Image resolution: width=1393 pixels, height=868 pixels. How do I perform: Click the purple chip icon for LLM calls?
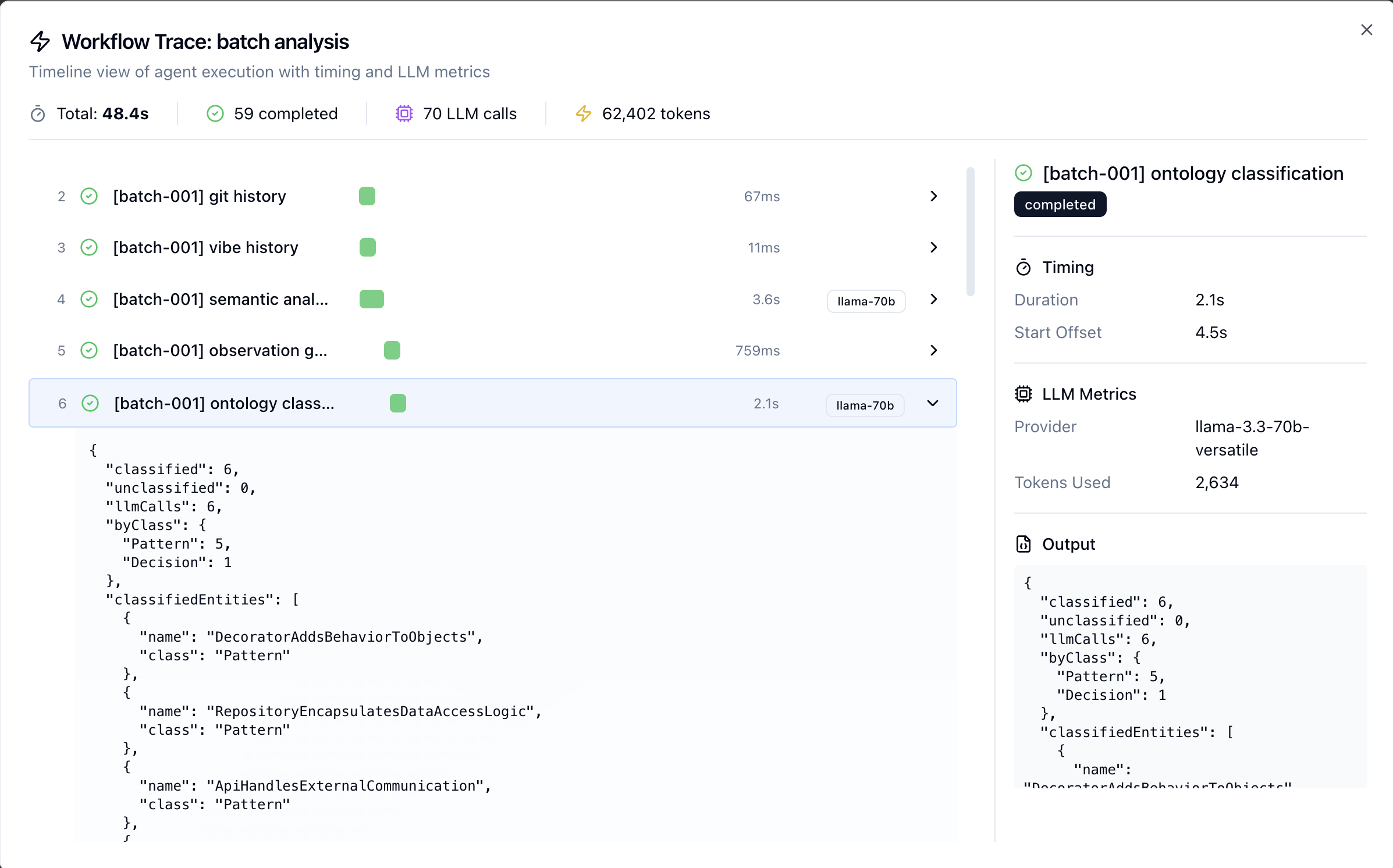pos(404,113)
